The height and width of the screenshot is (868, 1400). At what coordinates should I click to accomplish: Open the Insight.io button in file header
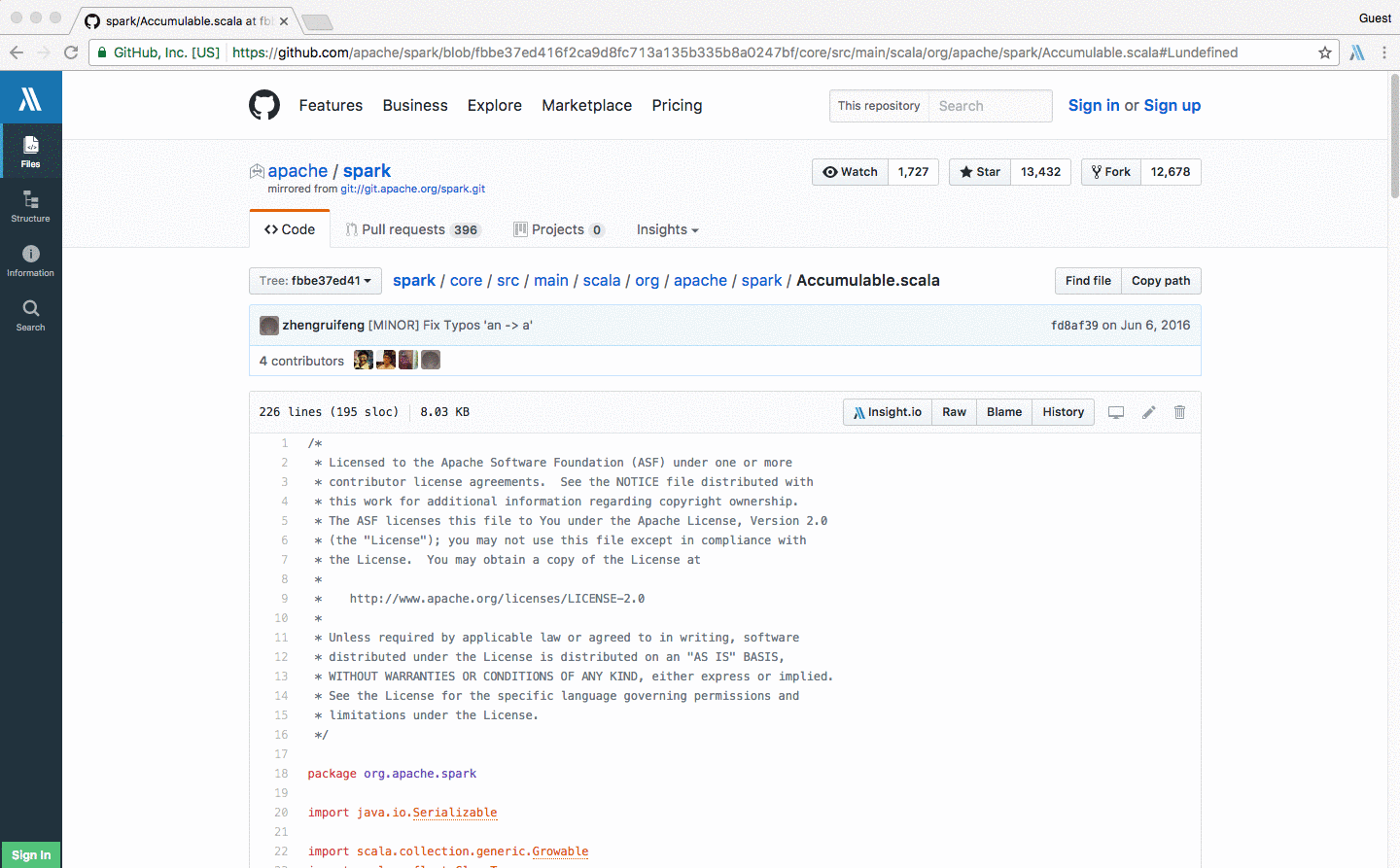[x=888, y=412]
